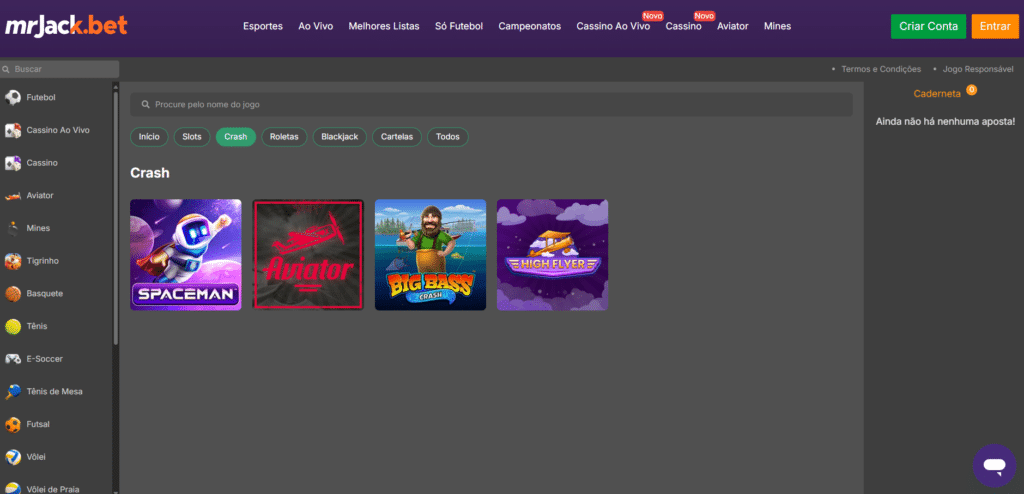1024x494 pixels.
Task: Open Aviator in the top navigation
Action: 733,26
